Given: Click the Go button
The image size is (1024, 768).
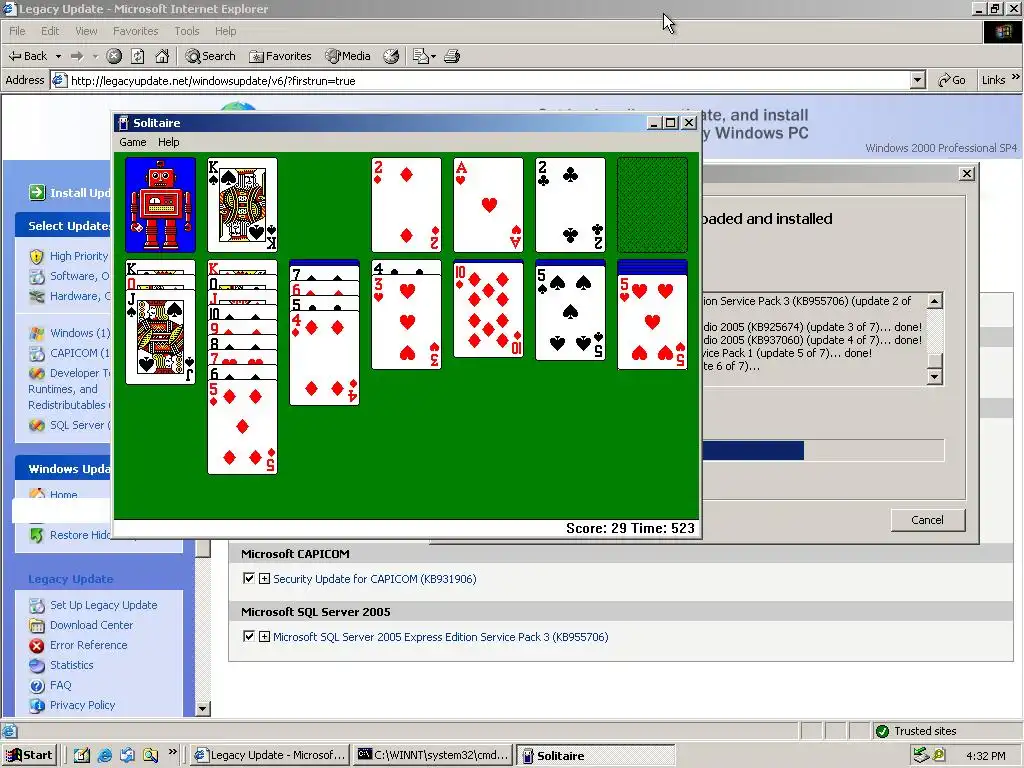Looking at the screenshot, I should tap(952, 80).
